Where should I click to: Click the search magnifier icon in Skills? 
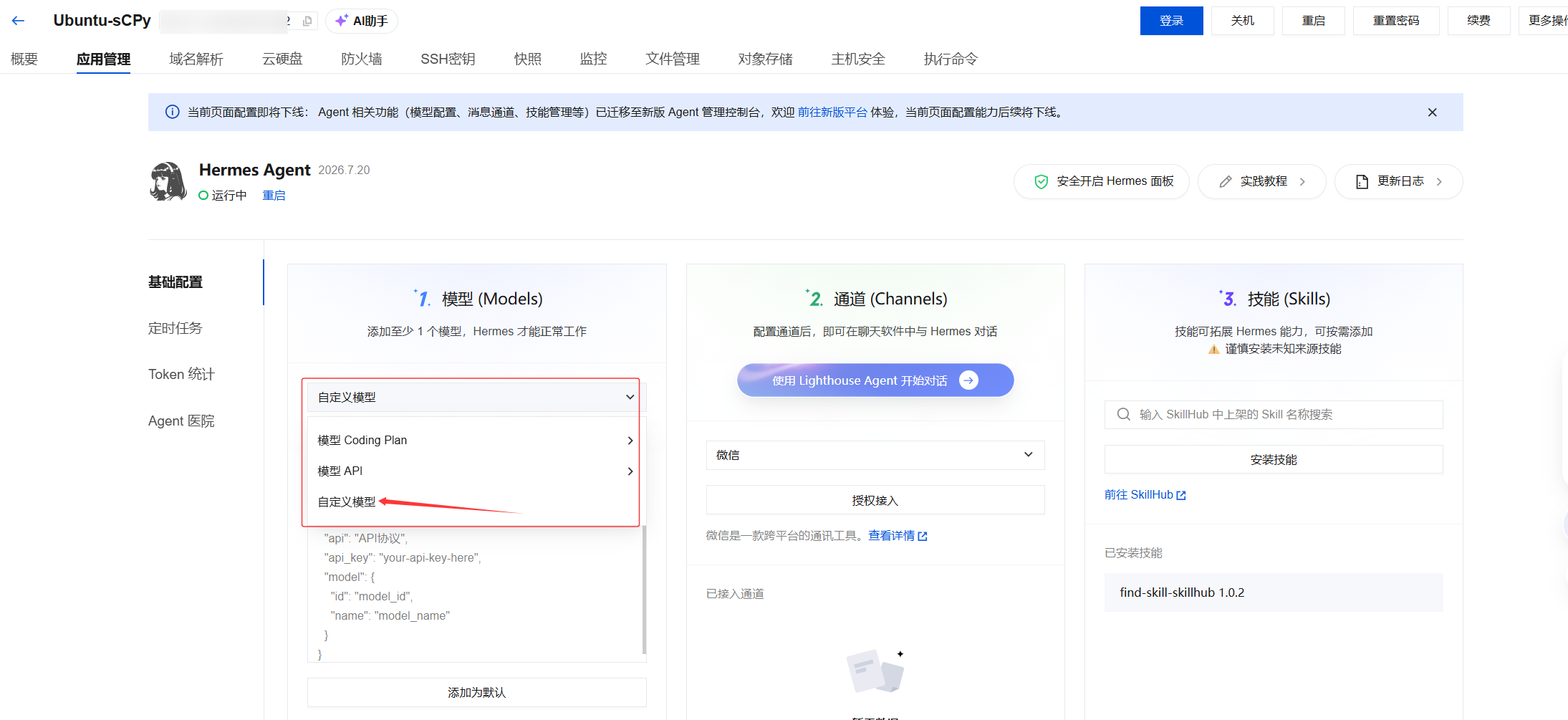(x=1123, y=414)
